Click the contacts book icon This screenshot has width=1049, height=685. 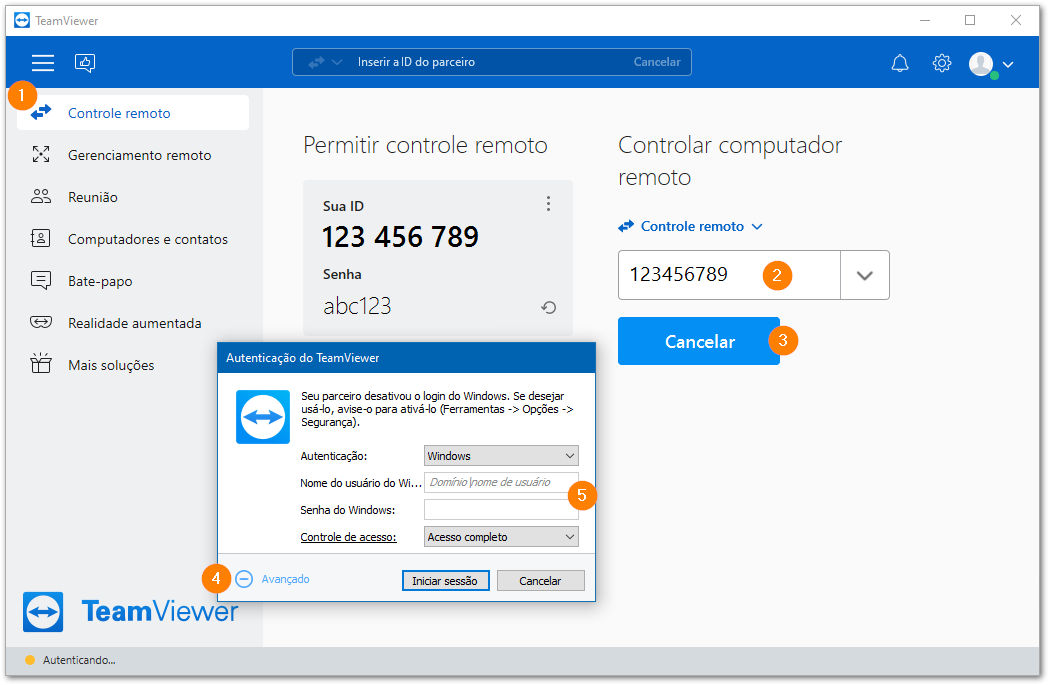(x=40, y=238)
